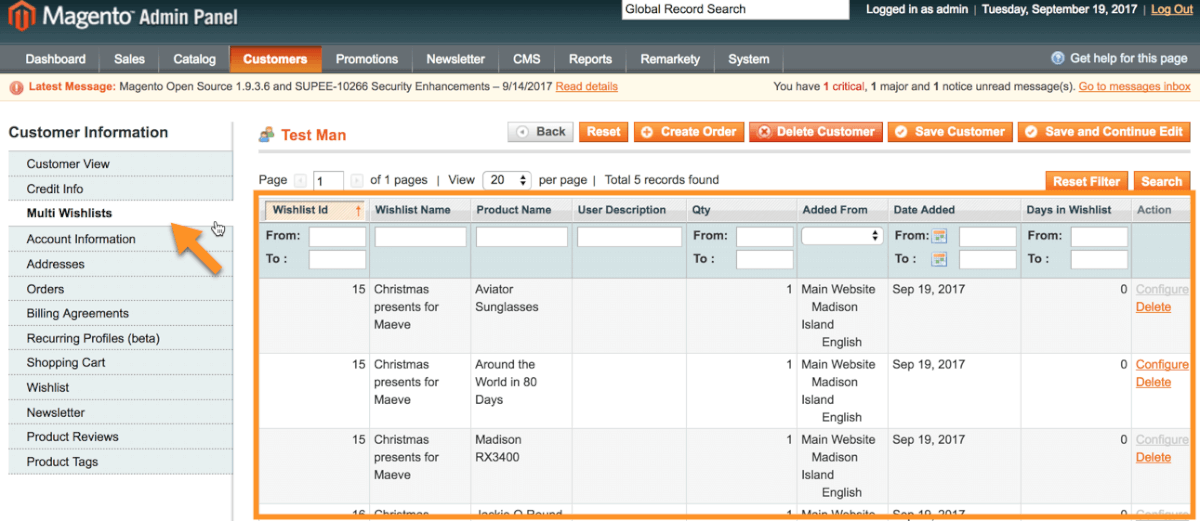The width and height of the screenshot is (1200, 521).
Task: Click the previous page arrow icon
Action: pos(300,181)
